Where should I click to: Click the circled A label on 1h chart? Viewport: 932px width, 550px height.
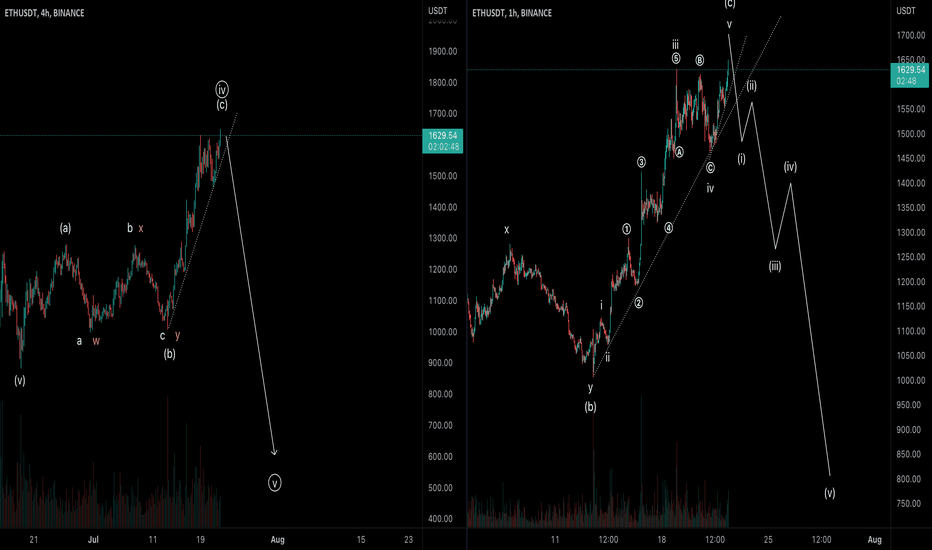(679, 152)
